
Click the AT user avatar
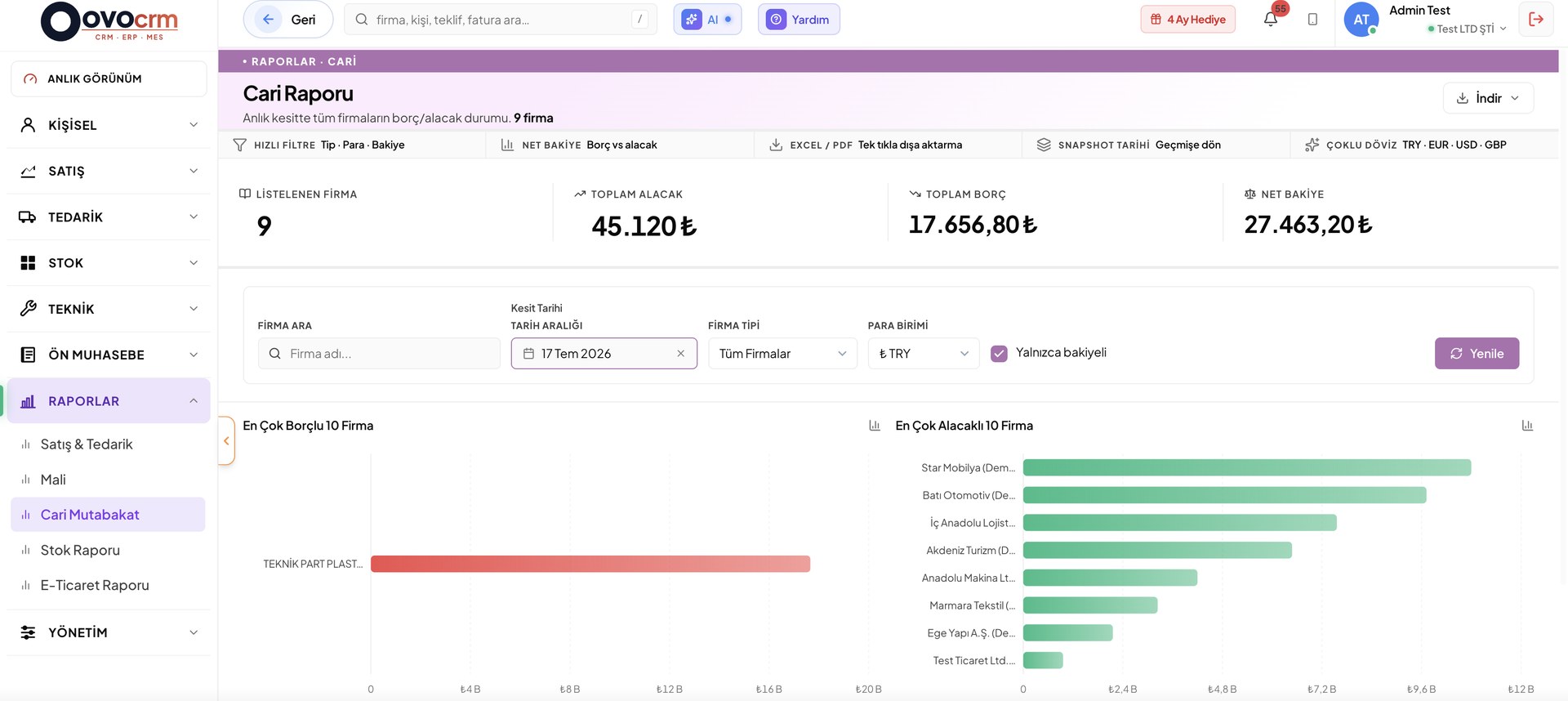tap(1361, 20)
